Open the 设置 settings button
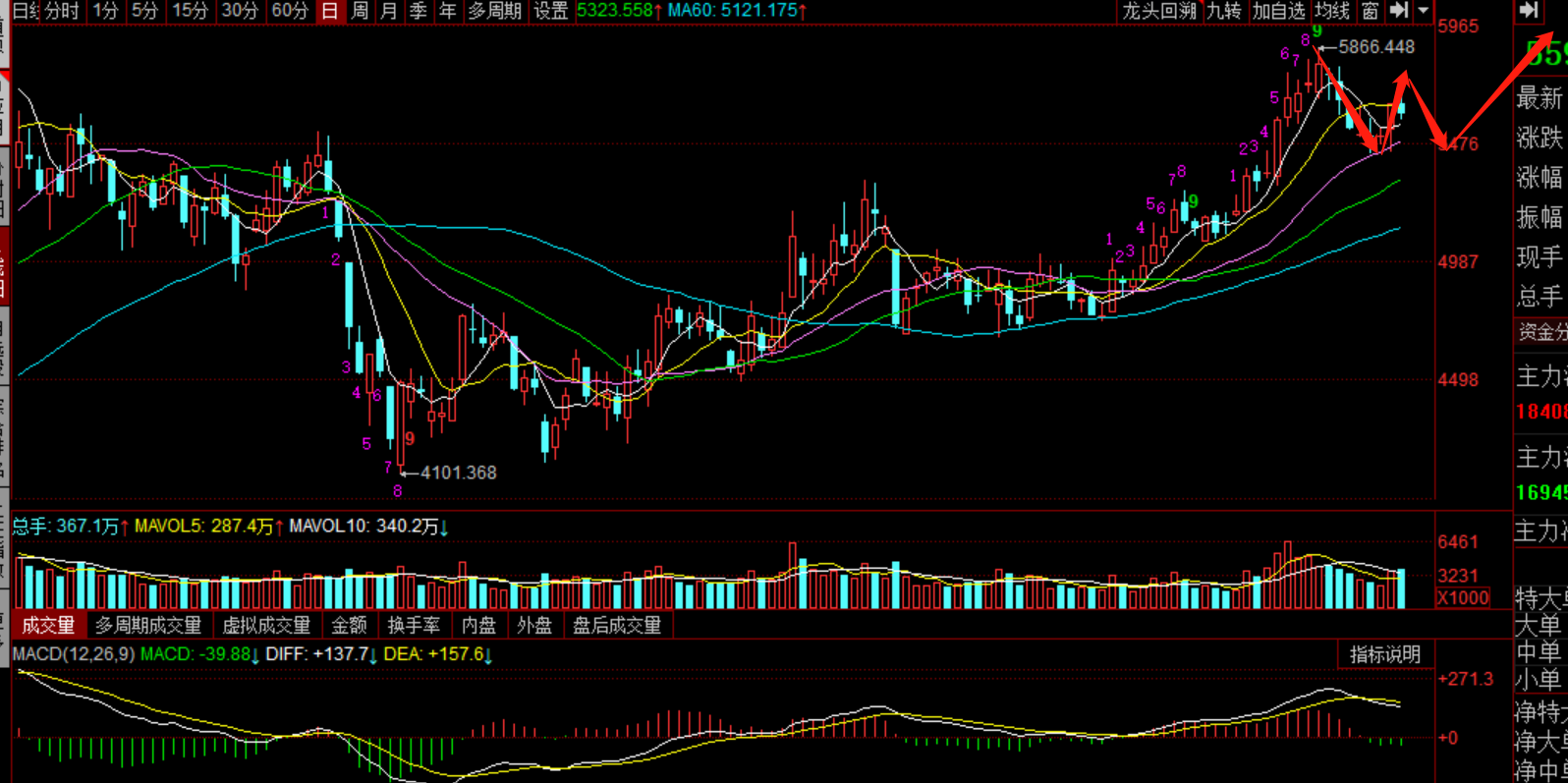 click(x=550, y=11)
